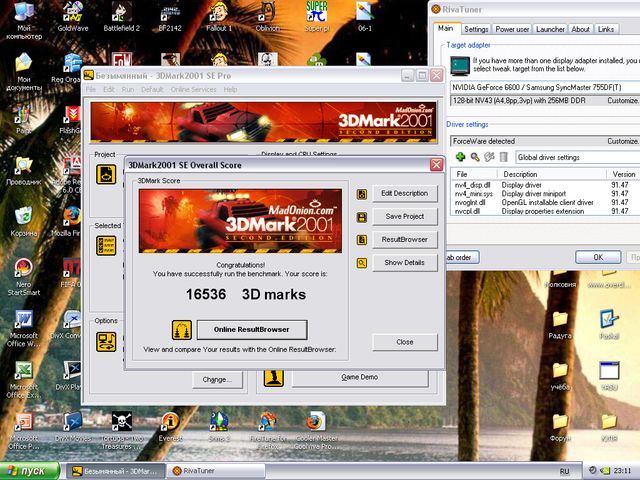This screenshot has height=480, width=640.
Task: Select the Мой компьютер desktop icon
Action: click(24, 20)
